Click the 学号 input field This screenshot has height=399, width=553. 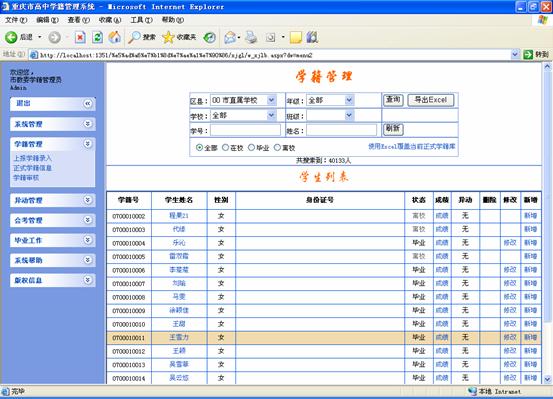coord(245,130)
